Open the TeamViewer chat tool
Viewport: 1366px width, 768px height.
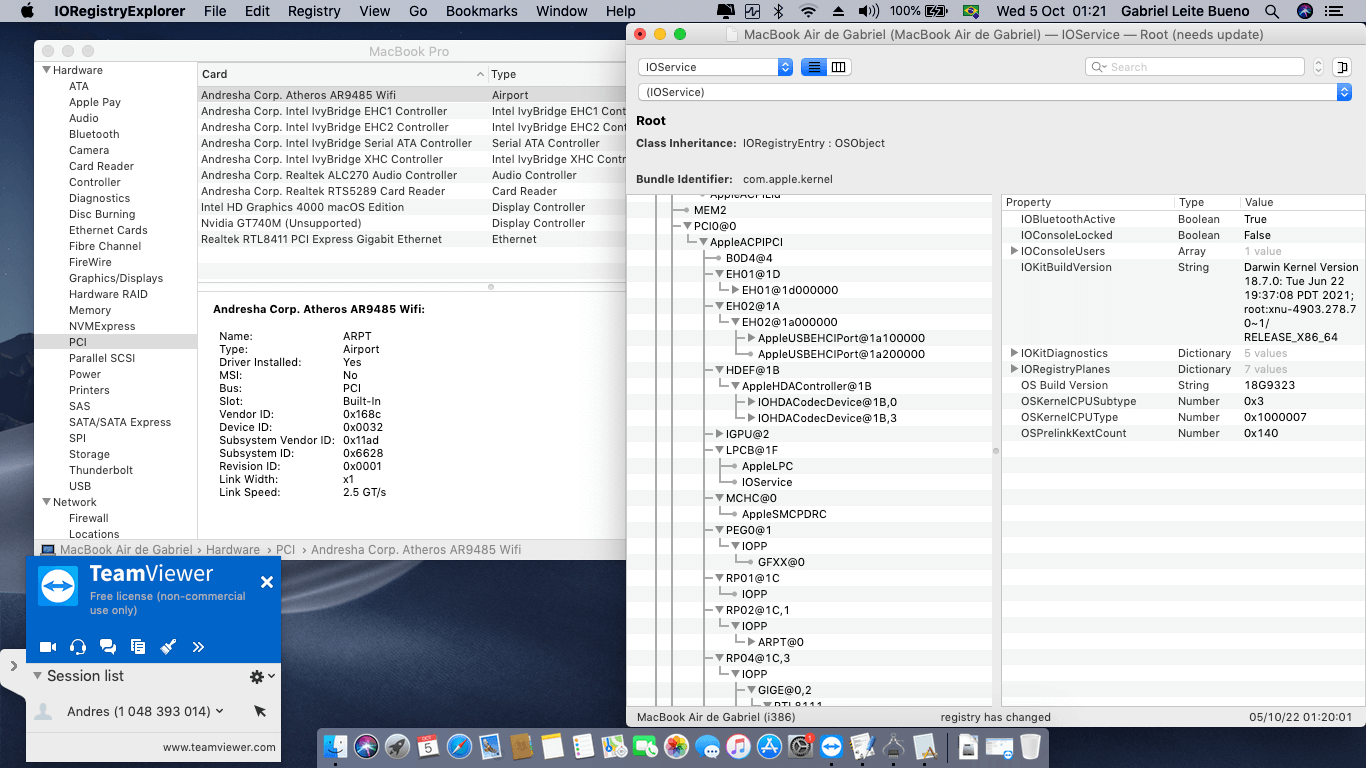click(x=107, y=647)
